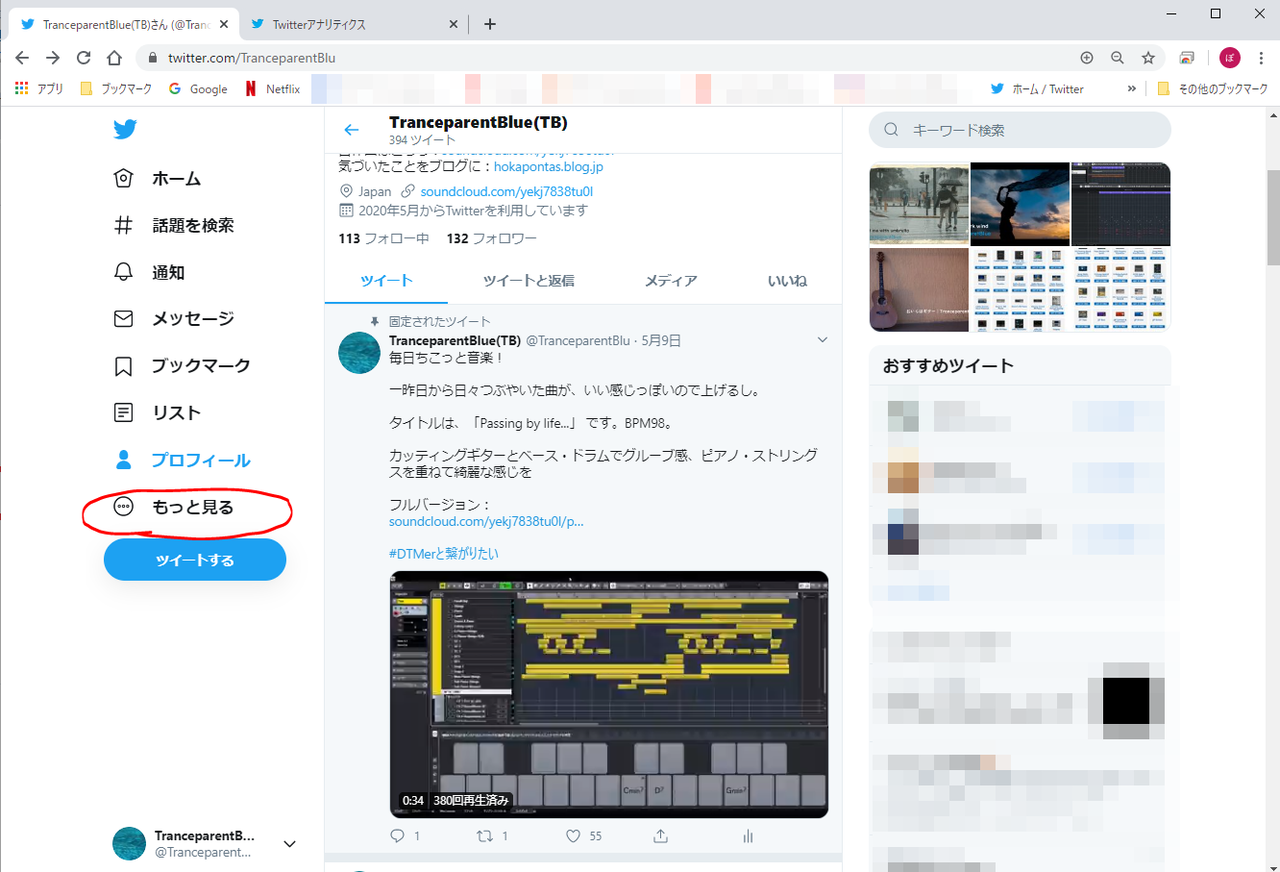Open ブックマーク in sidebar

[x=182, y=366]
